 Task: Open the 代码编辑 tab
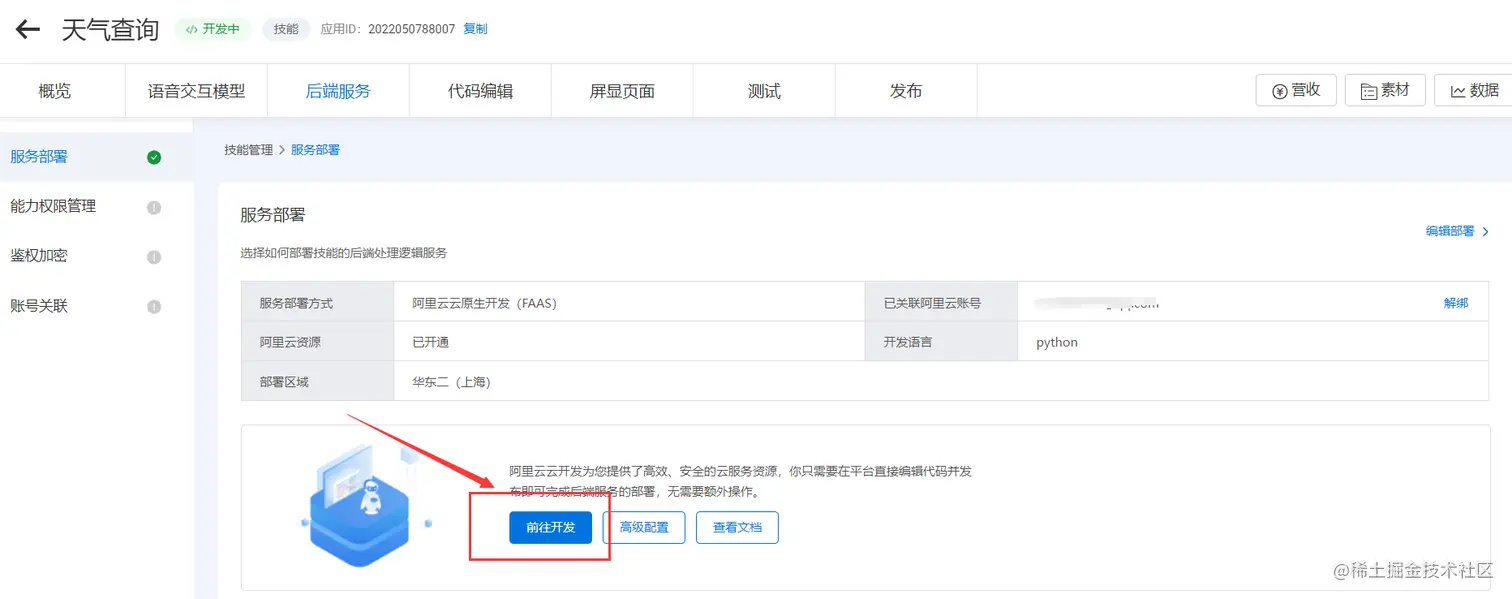pyautogui.click(x=480, y=90)
